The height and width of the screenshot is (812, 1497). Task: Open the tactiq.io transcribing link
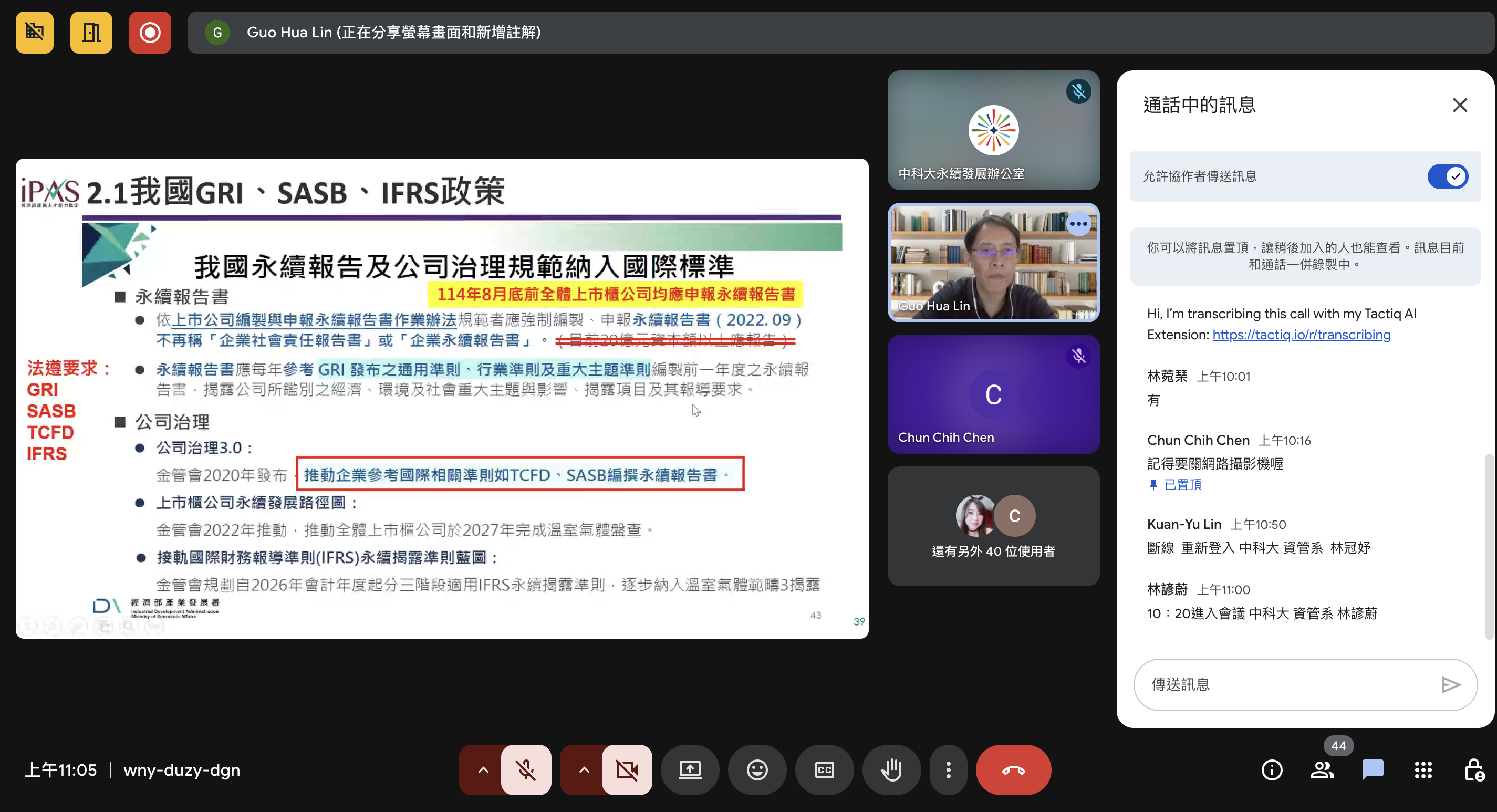[1301, 335]
